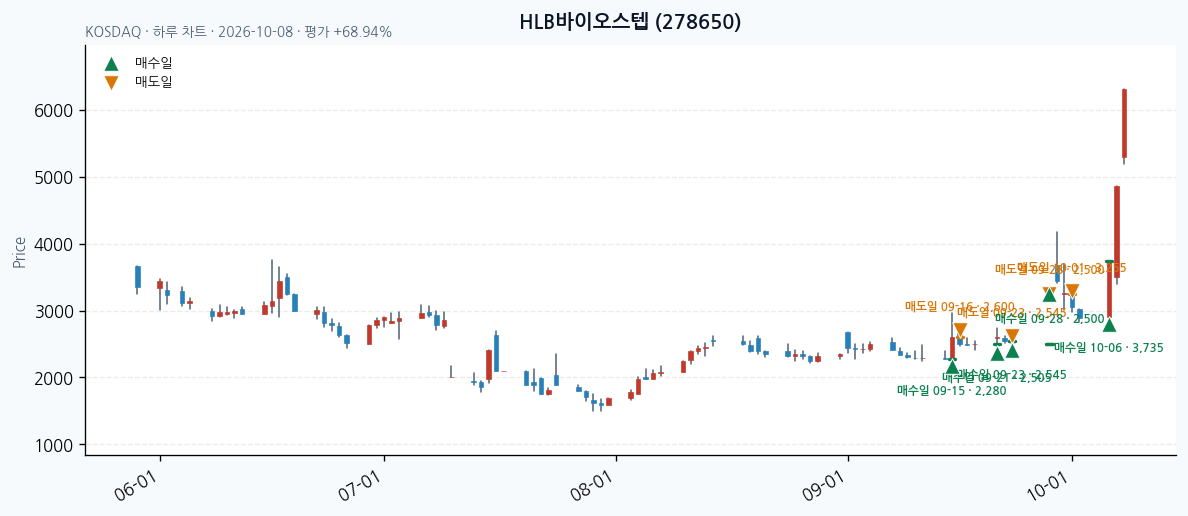
Task: Click the chart title HLB바이오스텝 (278650)
Action: coord(630,22)
